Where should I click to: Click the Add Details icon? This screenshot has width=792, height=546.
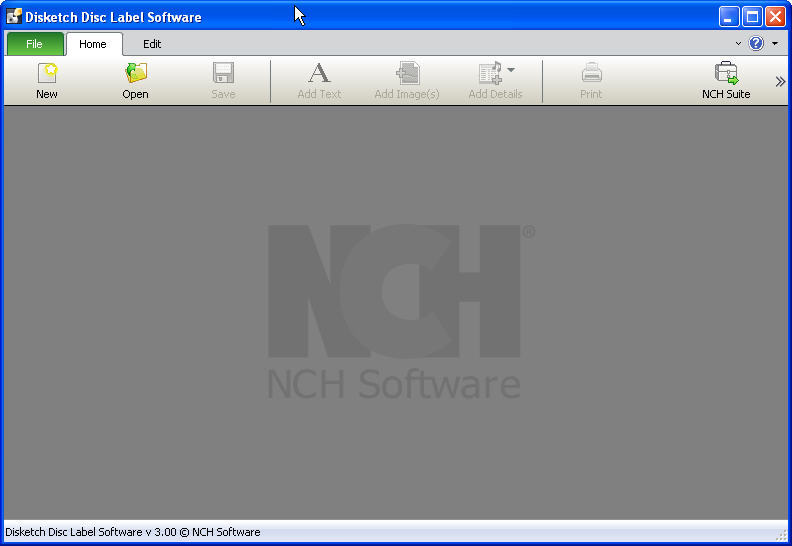490,73
